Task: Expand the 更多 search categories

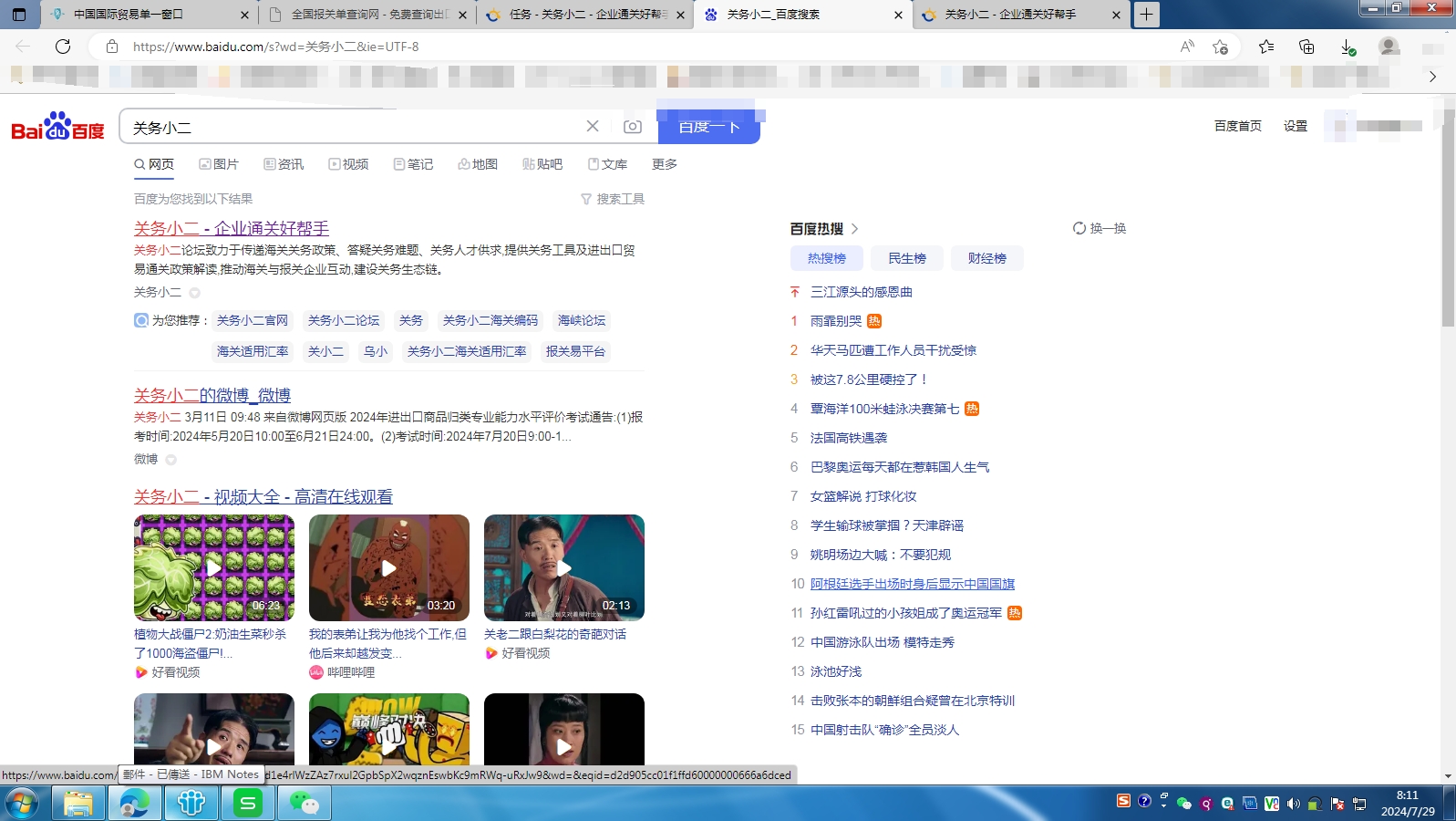Action: point(665,164)
